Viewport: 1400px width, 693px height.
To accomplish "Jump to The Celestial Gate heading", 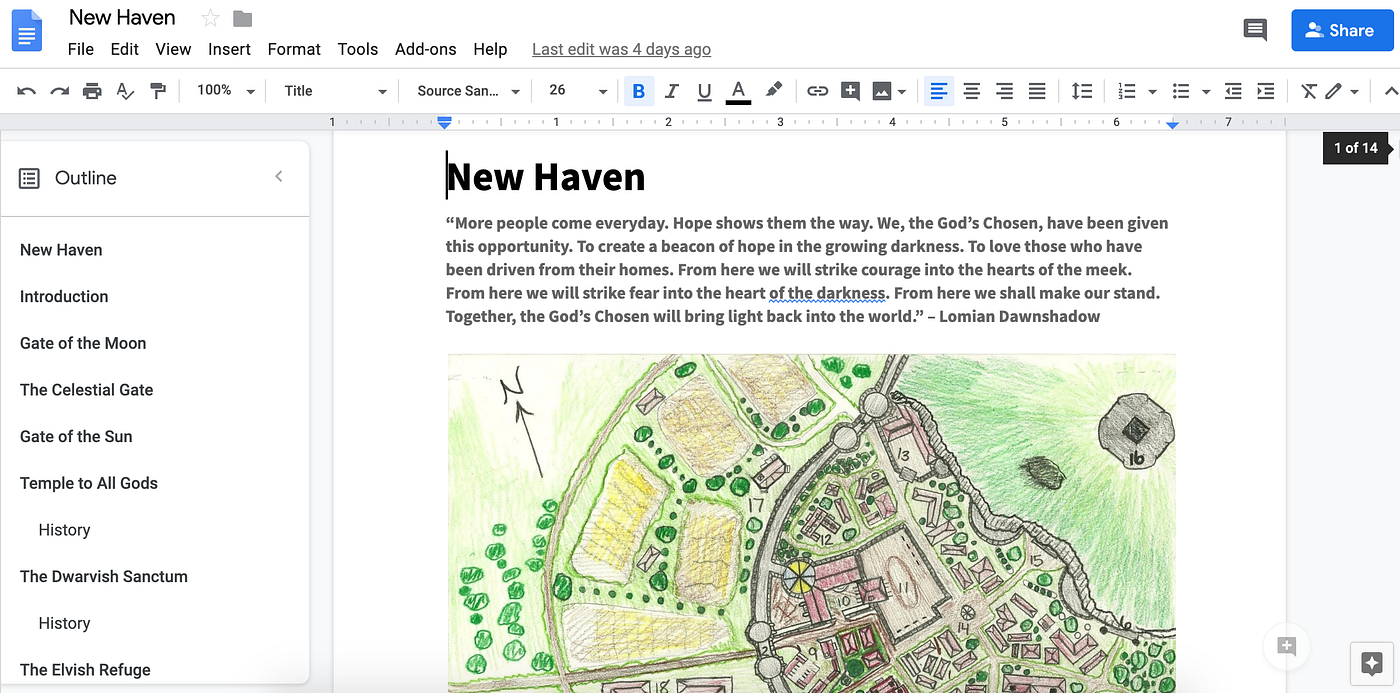I will [x=87, y=390].
